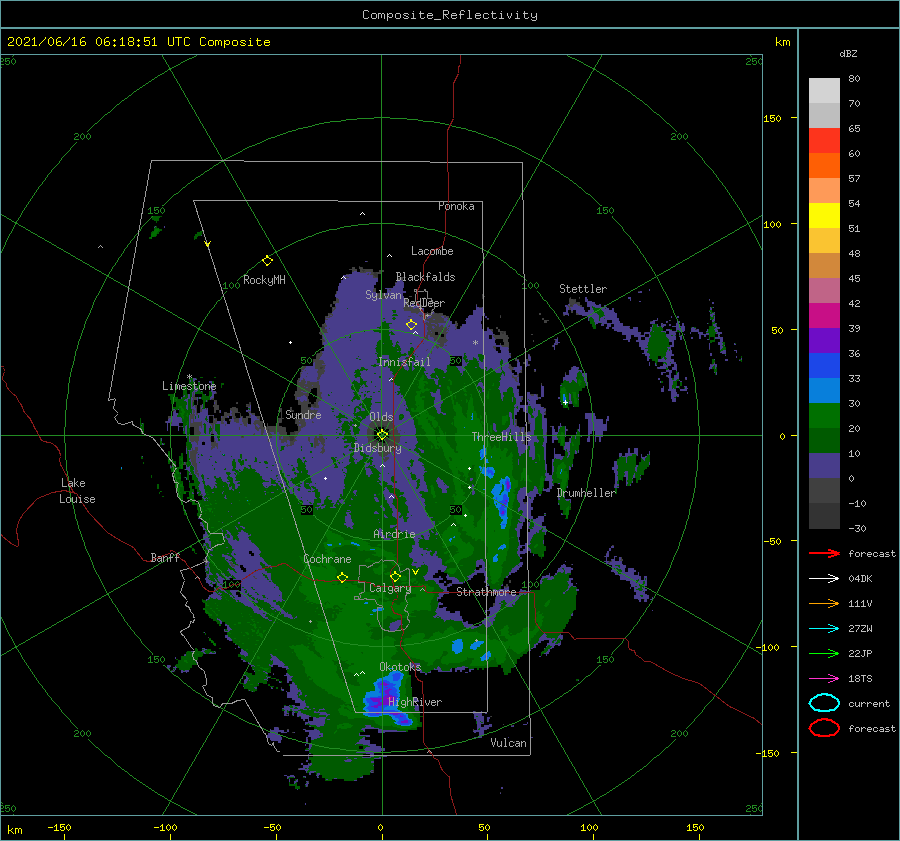Select the orange 111V arrow in legend
The width and height of the screenshot is (900, 841).
point(824,603)
